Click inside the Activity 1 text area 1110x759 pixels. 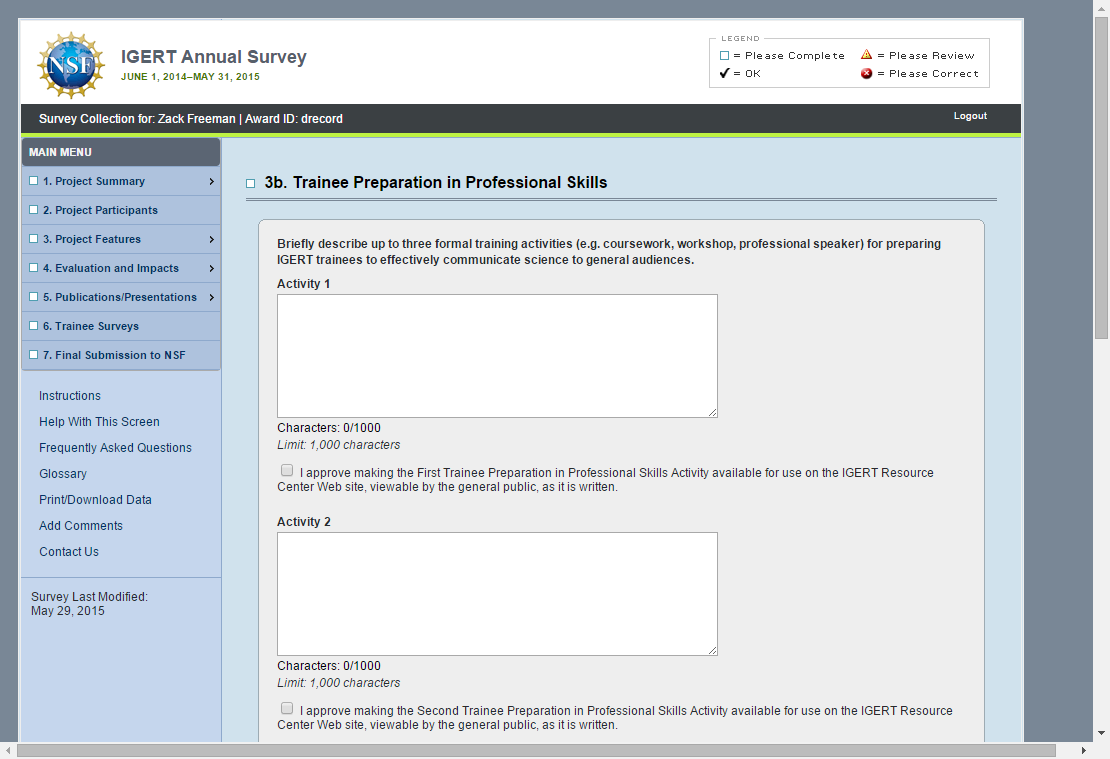tap(497, 355)
